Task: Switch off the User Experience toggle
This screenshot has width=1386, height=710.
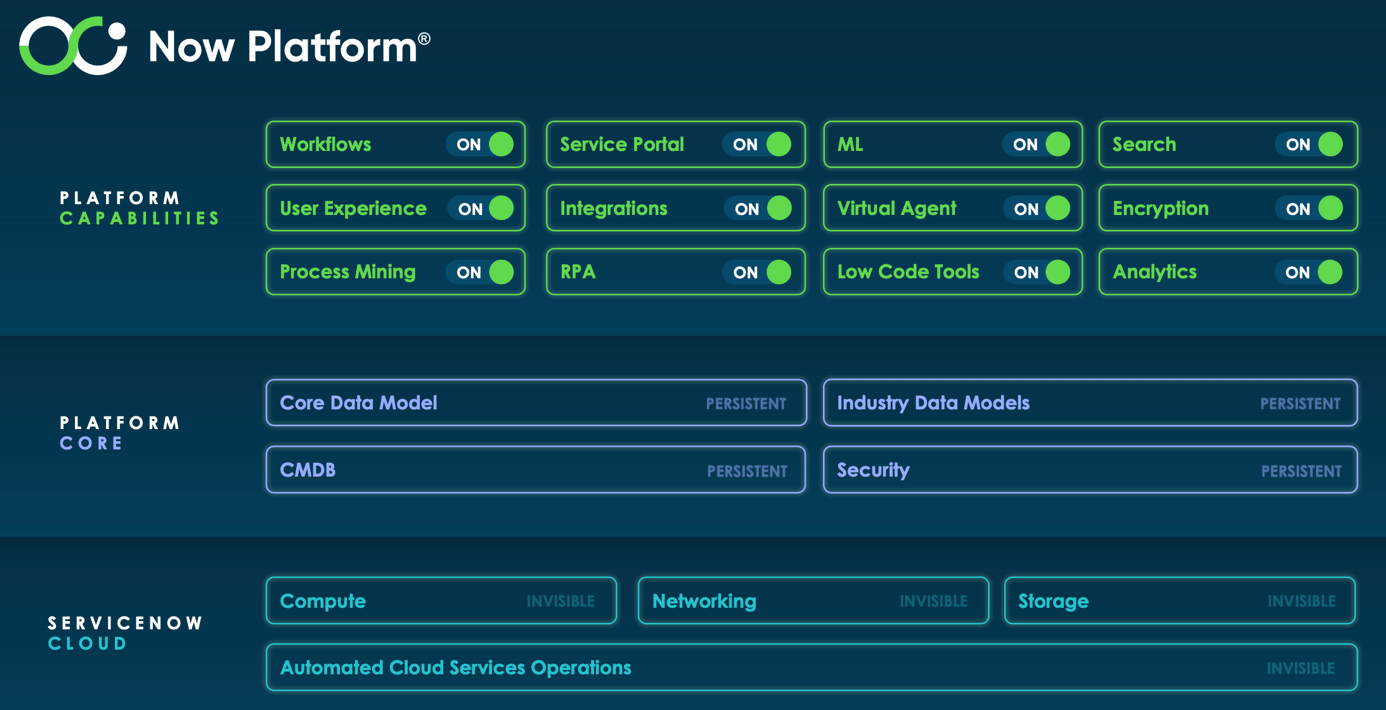Action: point(482,208)
